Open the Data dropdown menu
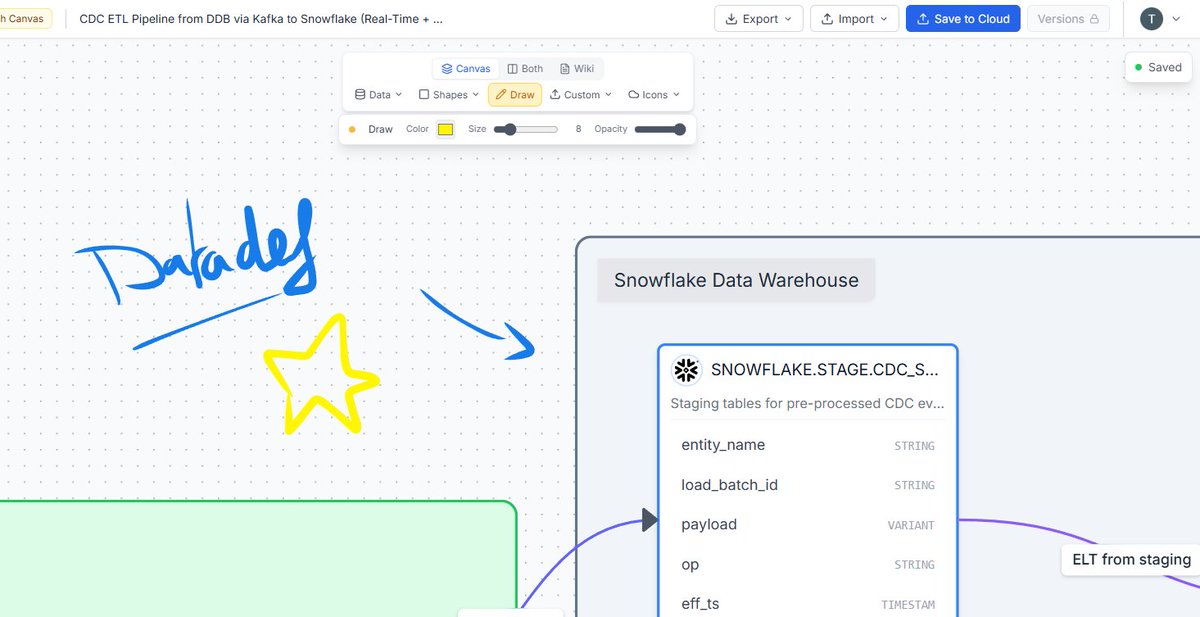Viewport: 1200px width, 617px height. tap(379, 95)
